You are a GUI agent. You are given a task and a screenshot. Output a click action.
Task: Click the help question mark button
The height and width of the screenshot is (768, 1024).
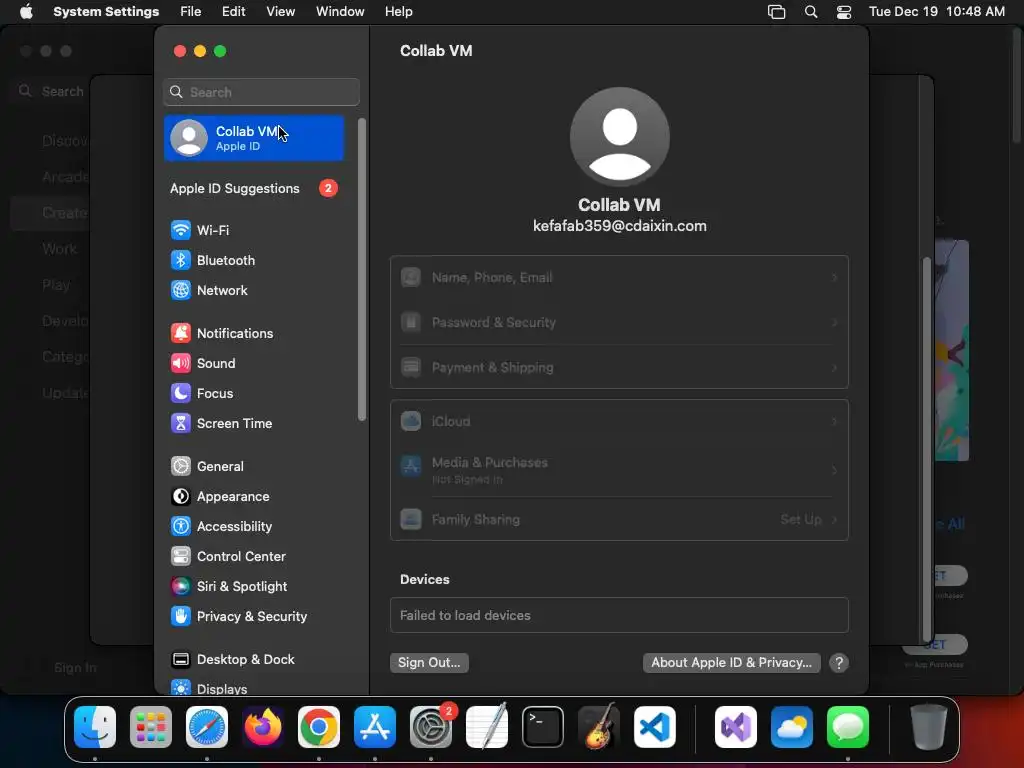pos(839,663)
